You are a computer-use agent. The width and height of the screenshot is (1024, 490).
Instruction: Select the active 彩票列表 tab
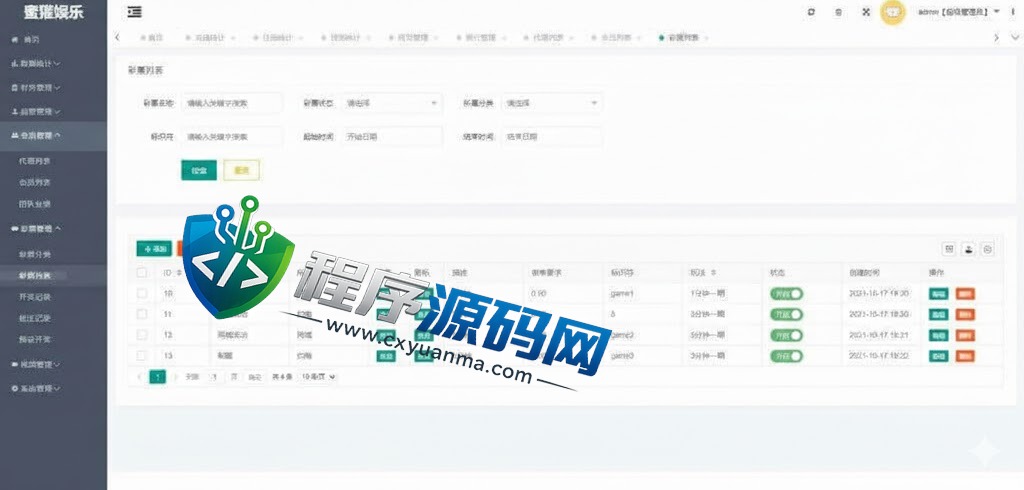tap(684, 38)
